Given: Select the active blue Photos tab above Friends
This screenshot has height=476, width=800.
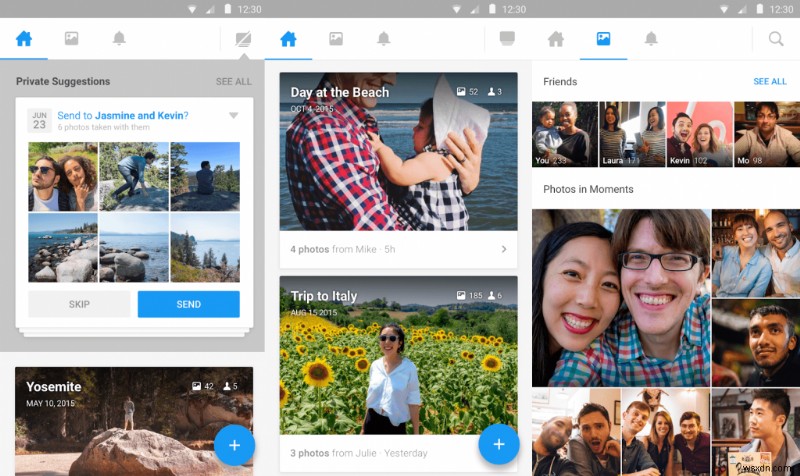Looking at the screenshot, I should pos(603,39).
